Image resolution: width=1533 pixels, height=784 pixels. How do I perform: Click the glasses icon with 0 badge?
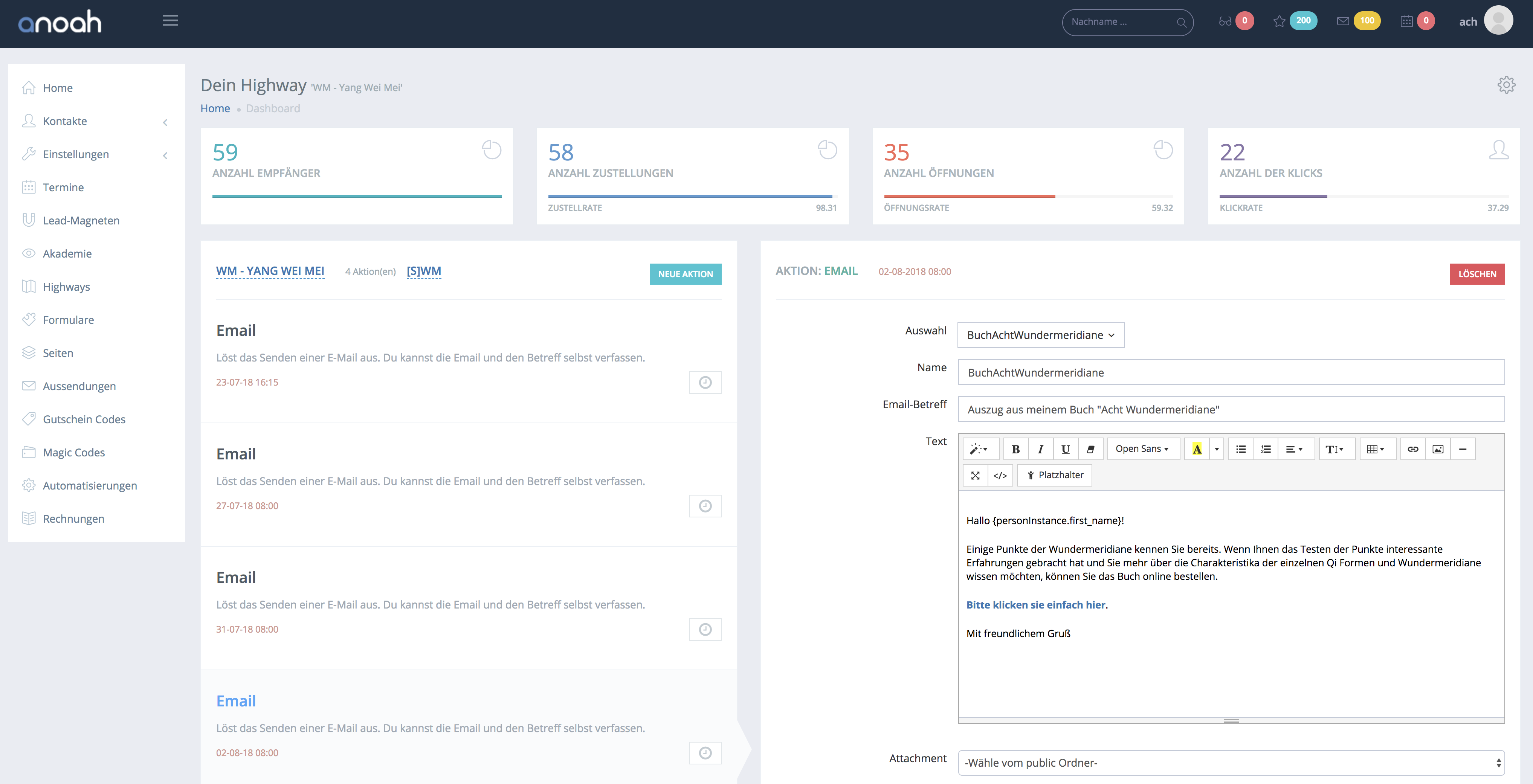[x=1225, y=21]
